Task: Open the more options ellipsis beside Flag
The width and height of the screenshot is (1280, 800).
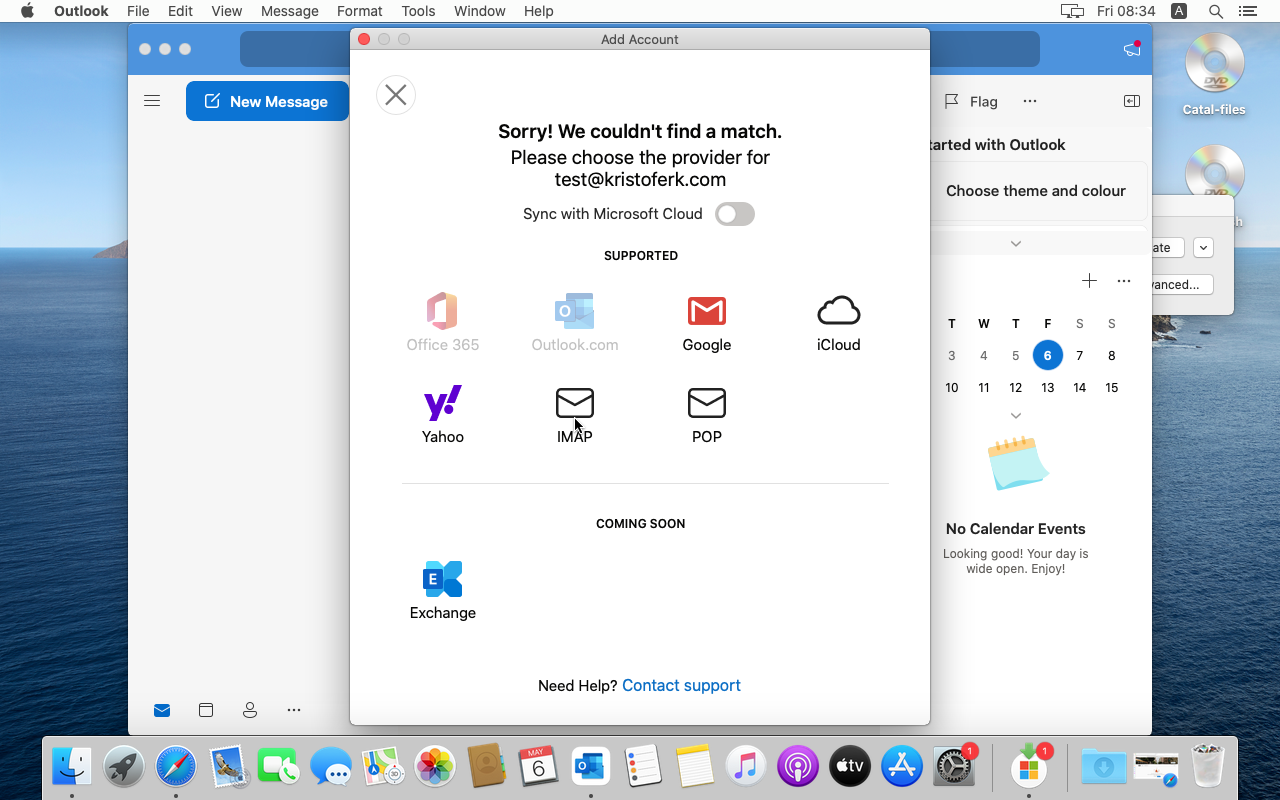Action: click(1029, 101)
